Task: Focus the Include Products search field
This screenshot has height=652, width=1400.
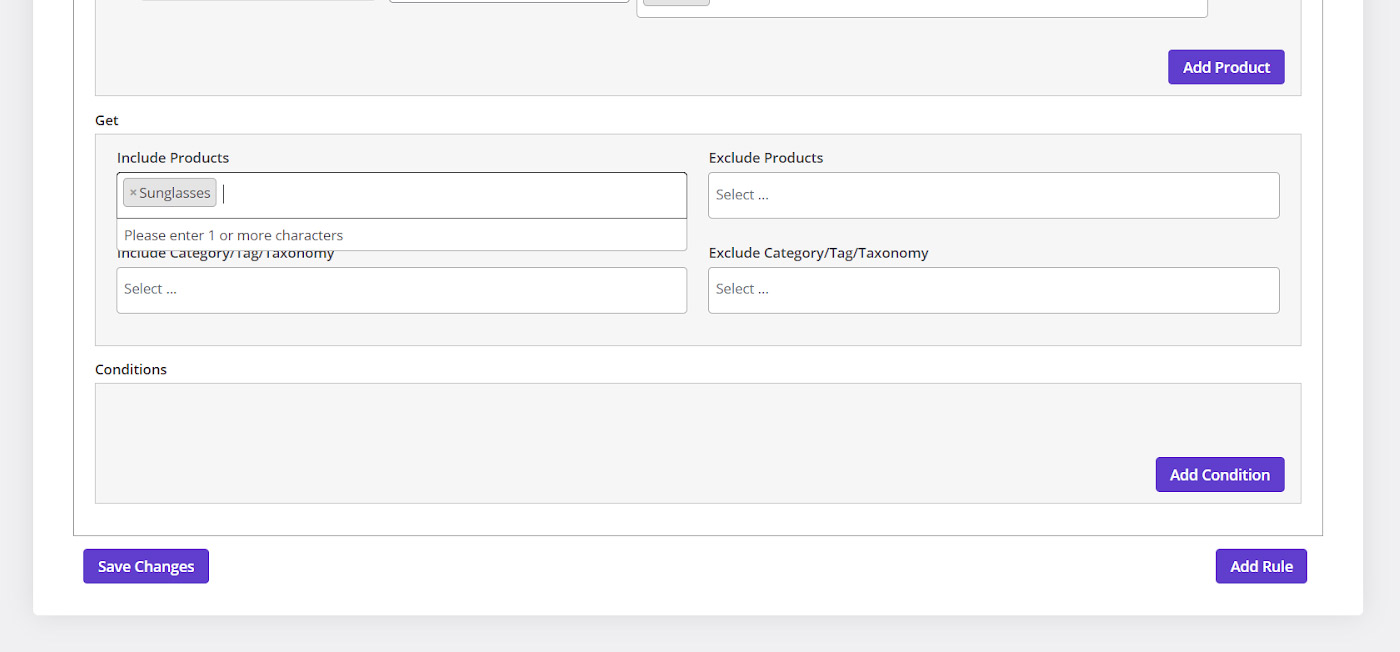Action: [x=450, y=194]
